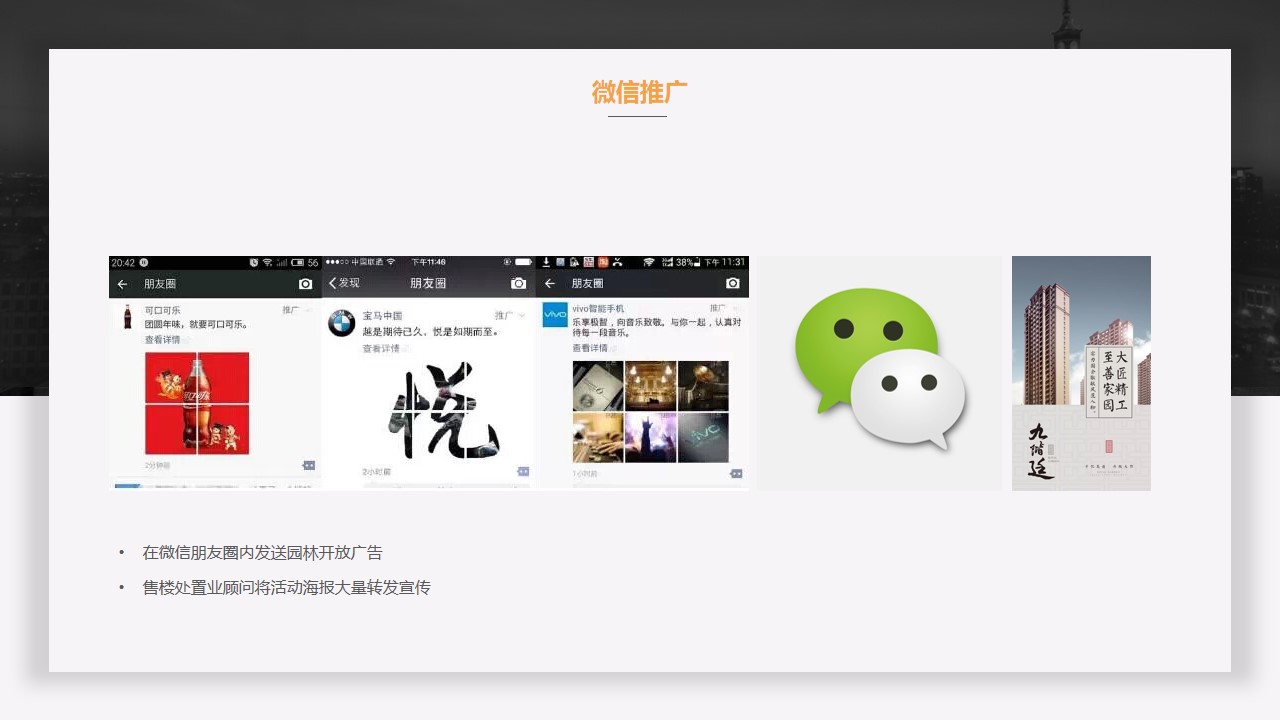
Task: Click the BMW logo avatar
Action: pyautogui.click(x=342, y=323)
